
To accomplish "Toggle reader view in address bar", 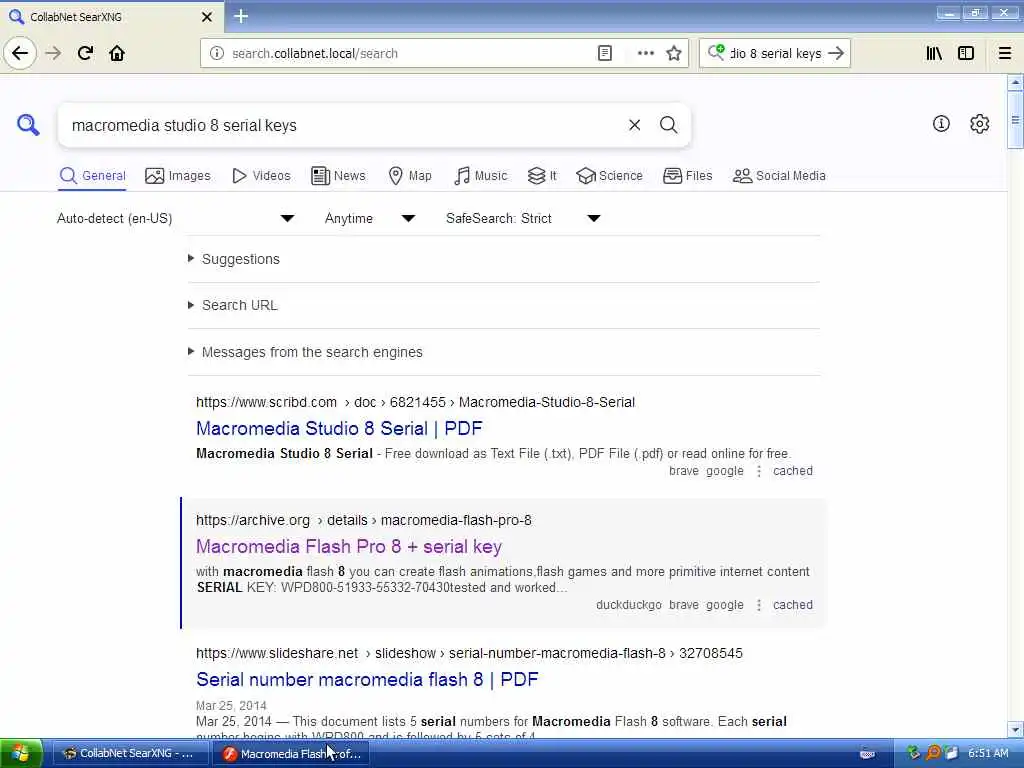I will click(605, 54).
